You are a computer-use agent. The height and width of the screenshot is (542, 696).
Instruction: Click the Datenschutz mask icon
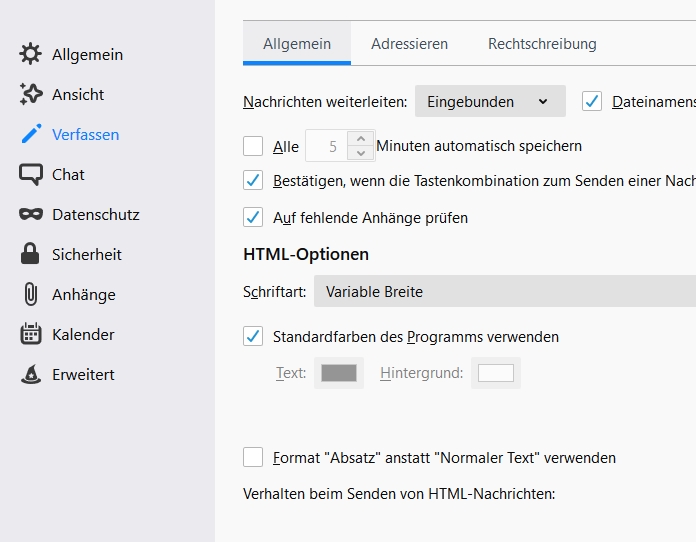tap(31, 214)
